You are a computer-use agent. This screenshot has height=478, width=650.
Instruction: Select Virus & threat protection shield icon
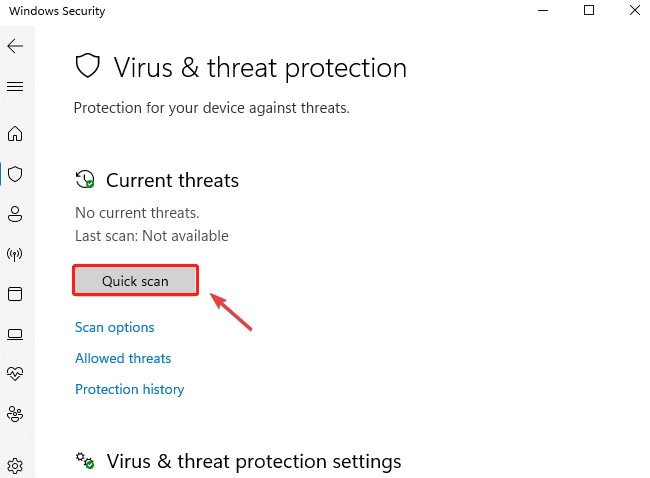(x=15, y=174)
